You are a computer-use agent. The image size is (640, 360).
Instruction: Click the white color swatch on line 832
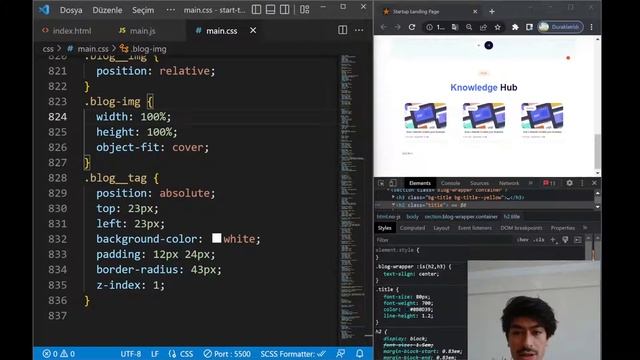(x=217, y=238)
